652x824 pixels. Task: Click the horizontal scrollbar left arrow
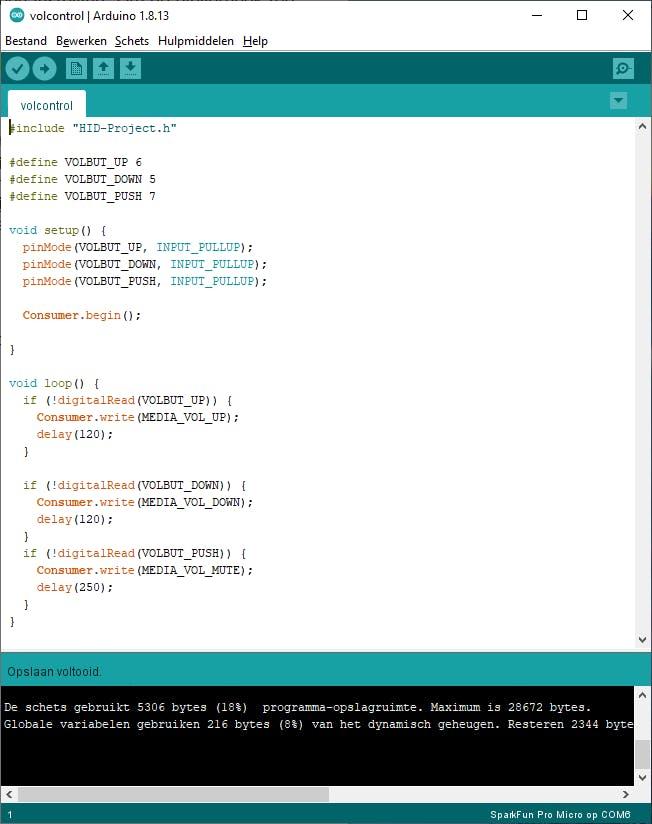pyautogui.click(x=9, y=794)
